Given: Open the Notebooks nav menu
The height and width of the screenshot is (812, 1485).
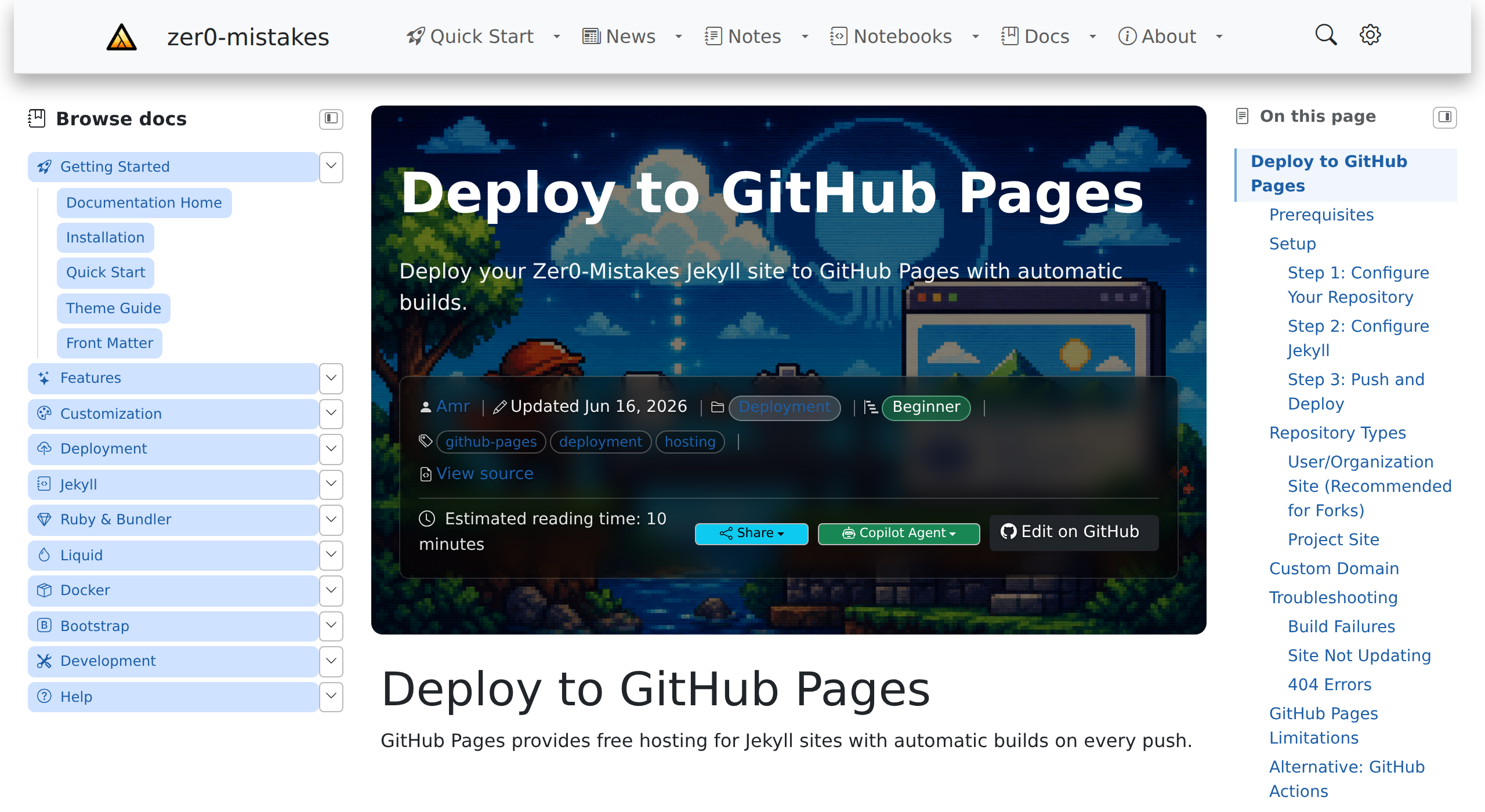Looking at the screenshot, I should [x=891, y=37].
